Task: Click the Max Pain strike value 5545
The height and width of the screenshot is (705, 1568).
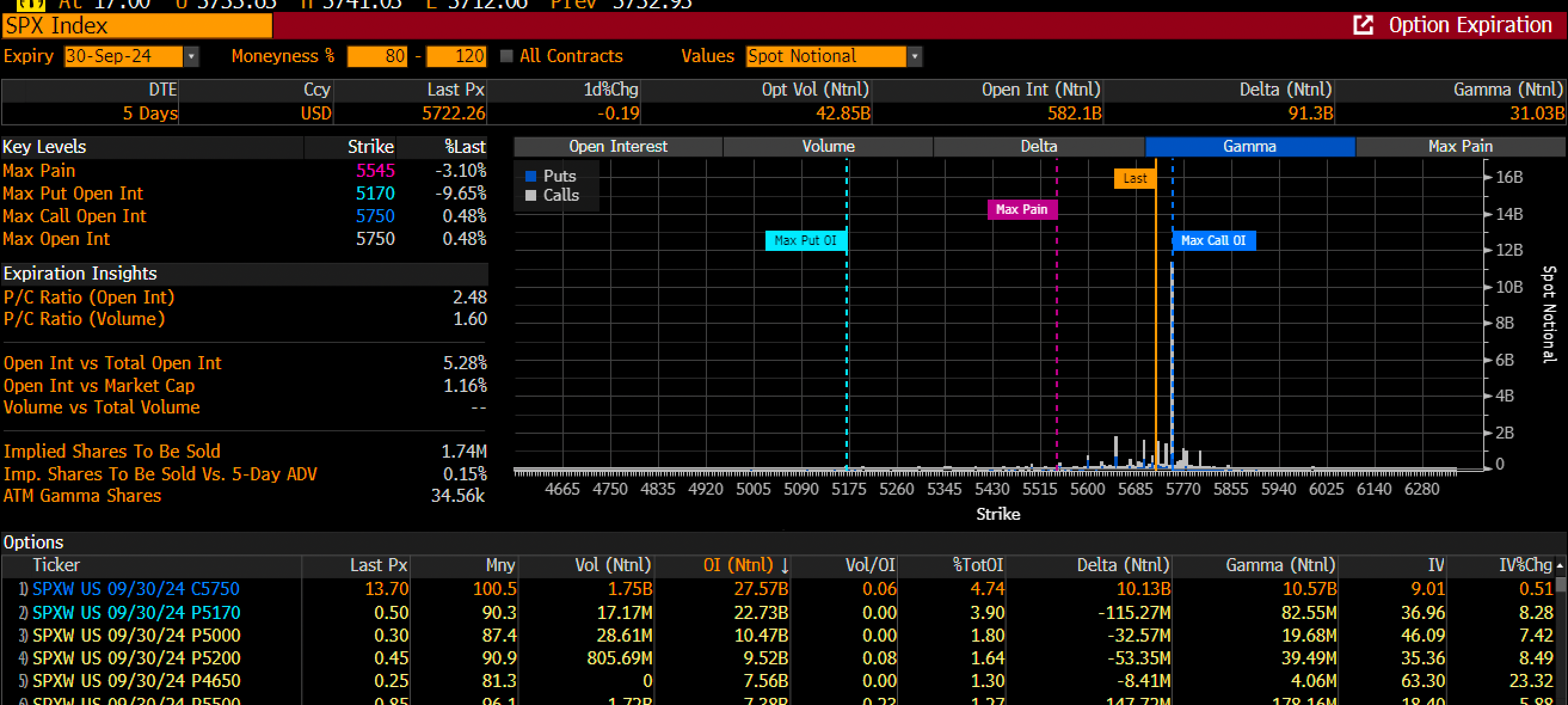Action: [x=375, y=170]
